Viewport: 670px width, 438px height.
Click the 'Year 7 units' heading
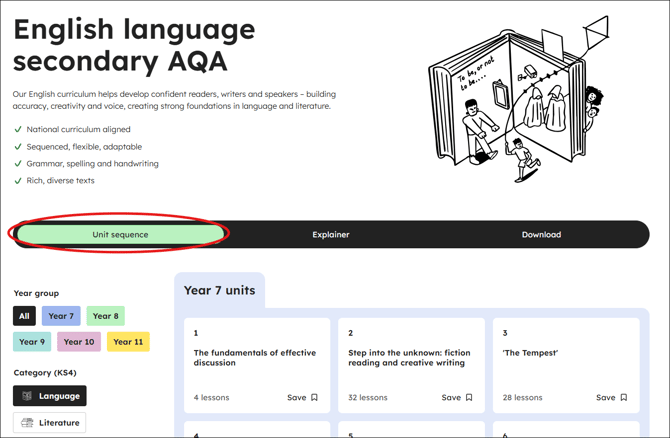pyautogui.click(x=220, y=290)
